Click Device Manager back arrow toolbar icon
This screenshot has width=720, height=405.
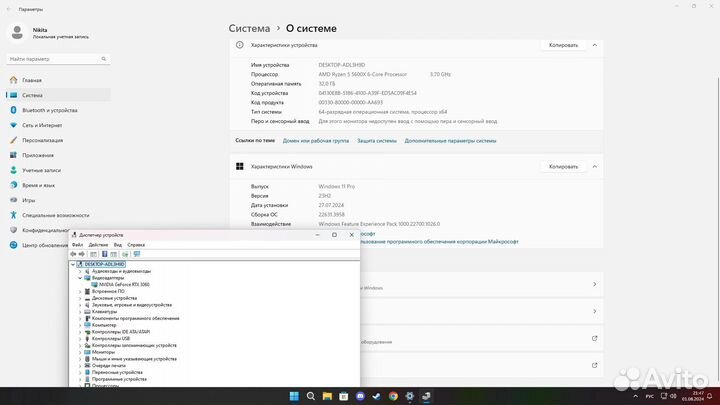tap(73, 254)
